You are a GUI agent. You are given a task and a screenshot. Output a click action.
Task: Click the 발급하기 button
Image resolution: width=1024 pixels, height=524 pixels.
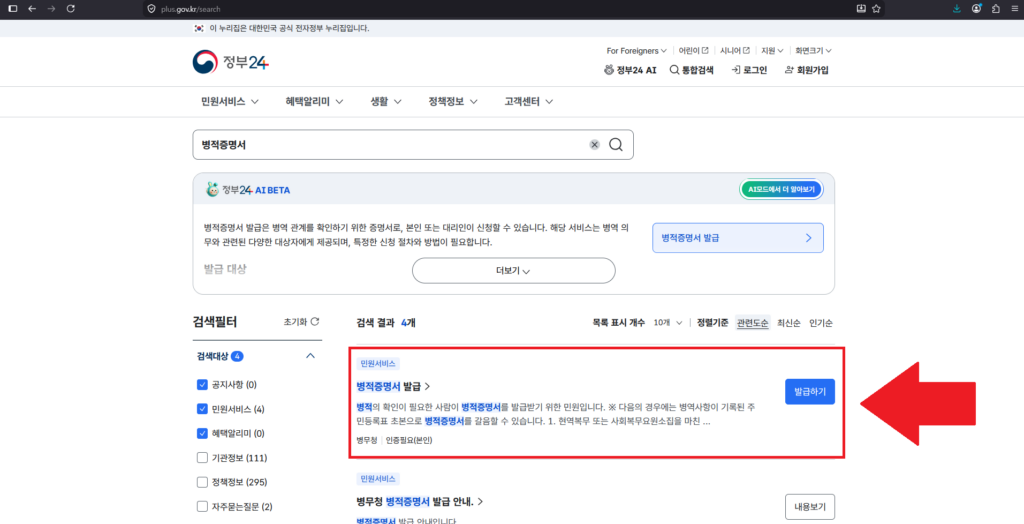coord(810,392)
